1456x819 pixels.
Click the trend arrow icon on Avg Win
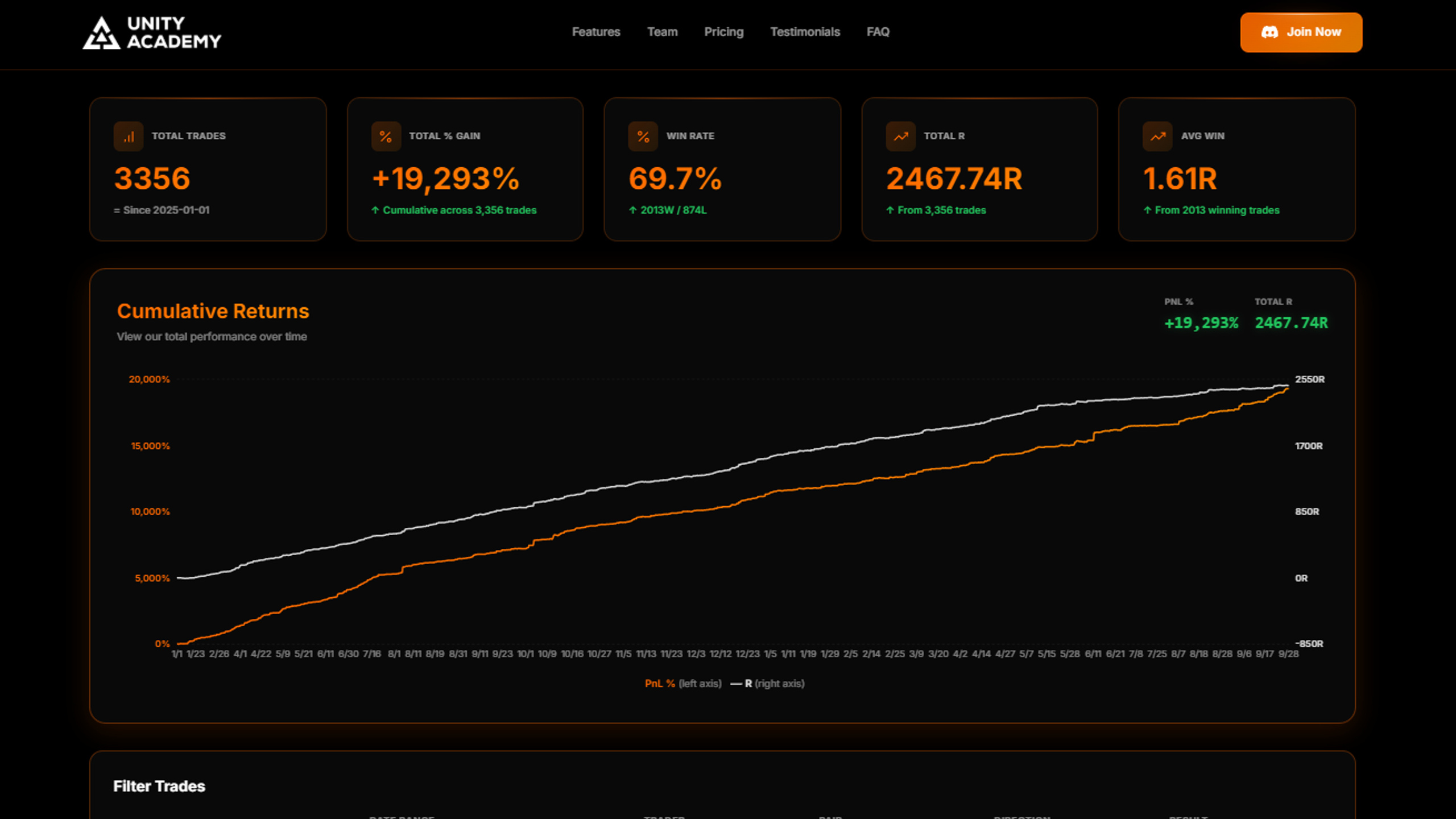[x=1158, y=136]
